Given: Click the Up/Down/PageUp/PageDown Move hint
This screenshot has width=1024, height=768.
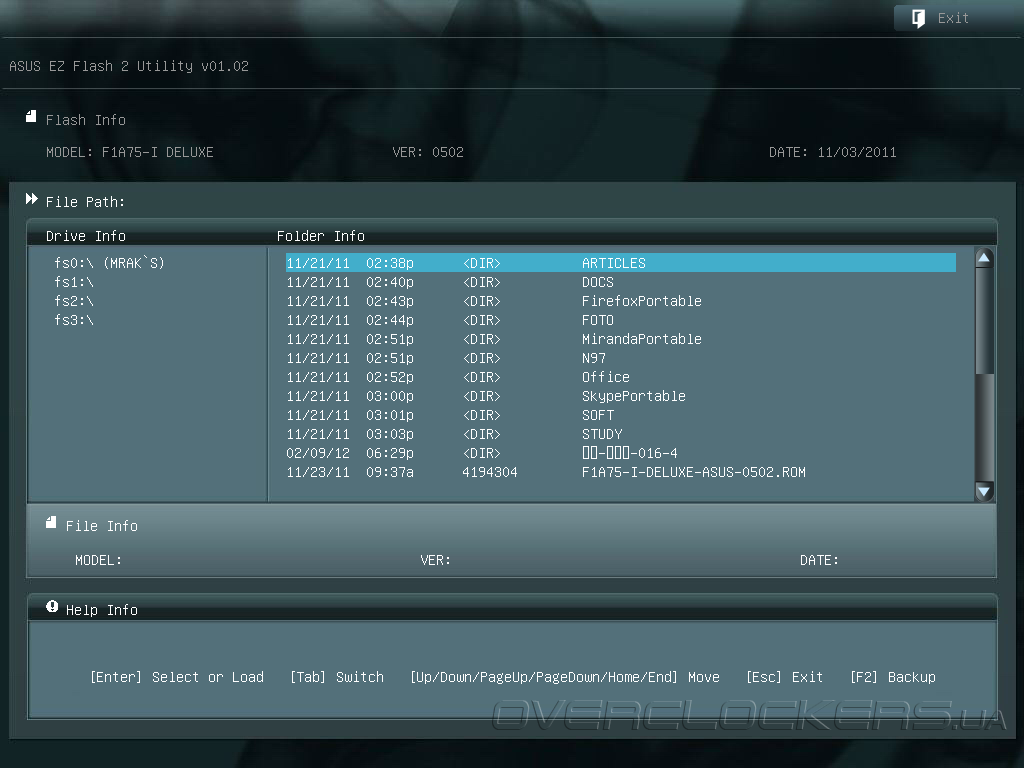Looking at the screenshot, I should click(x=565, y=677).
